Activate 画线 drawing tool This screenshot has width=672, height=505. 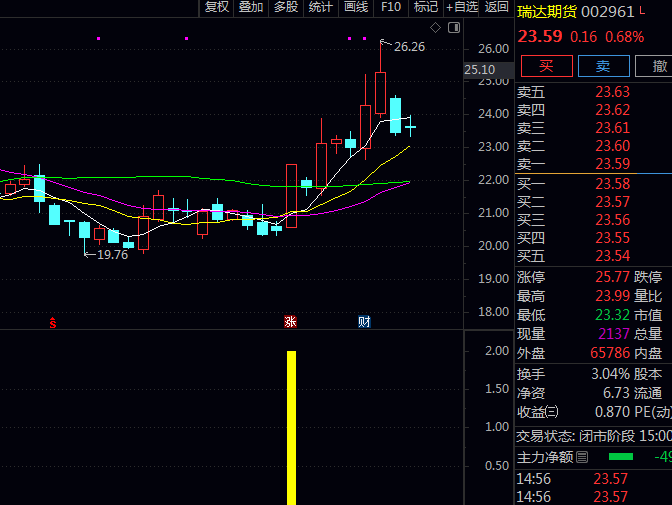click(356, 7)
